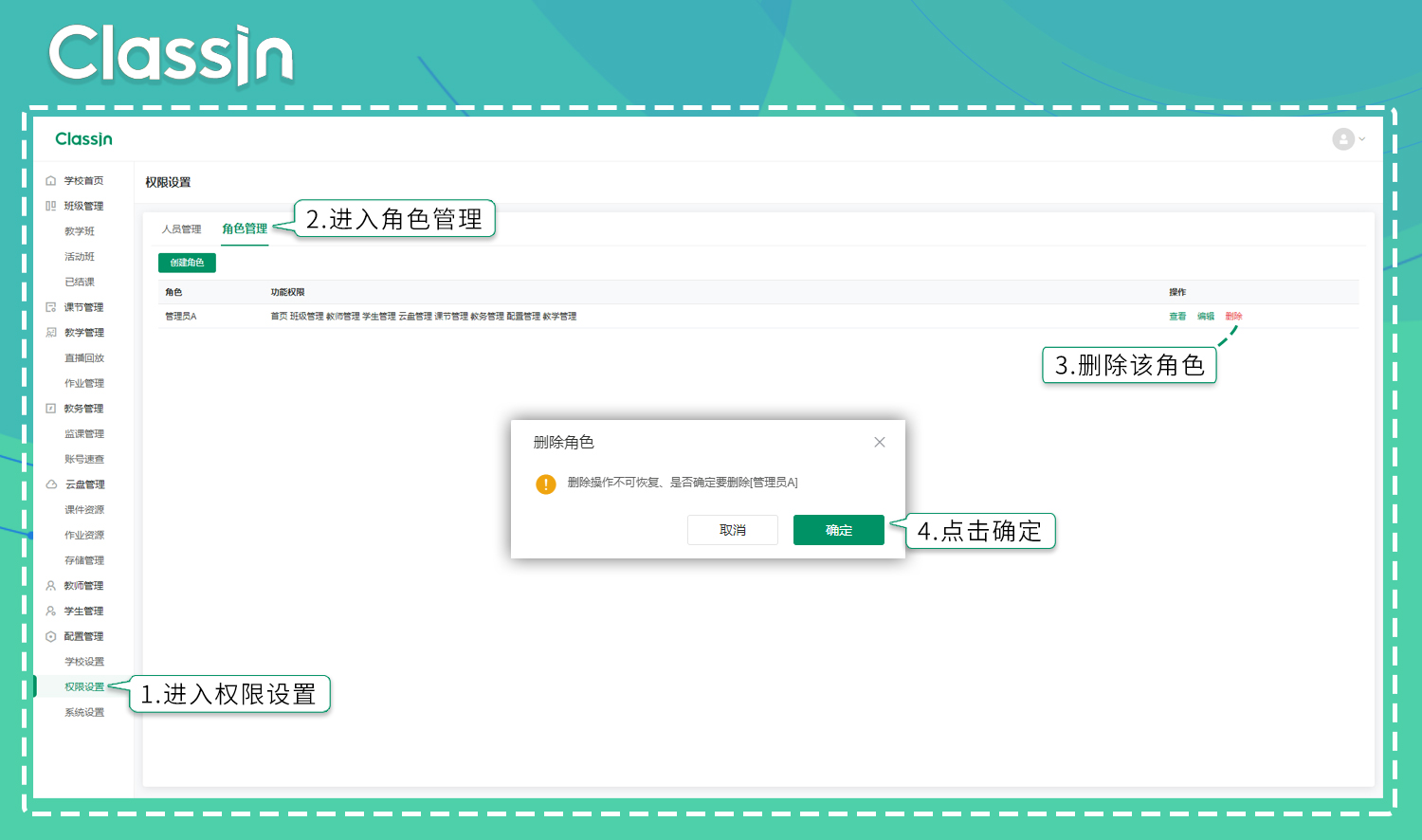1422x840 pixels.
Task: Open 直播回放 submenu item
Action: click(x=84, y=358)
